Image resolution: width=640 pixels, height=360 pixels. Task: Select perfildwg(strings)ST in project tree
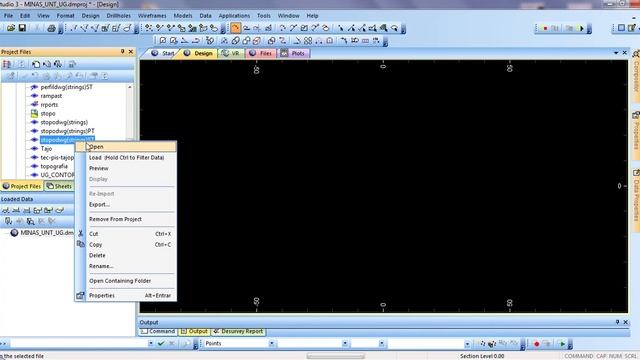coord(67,87)
